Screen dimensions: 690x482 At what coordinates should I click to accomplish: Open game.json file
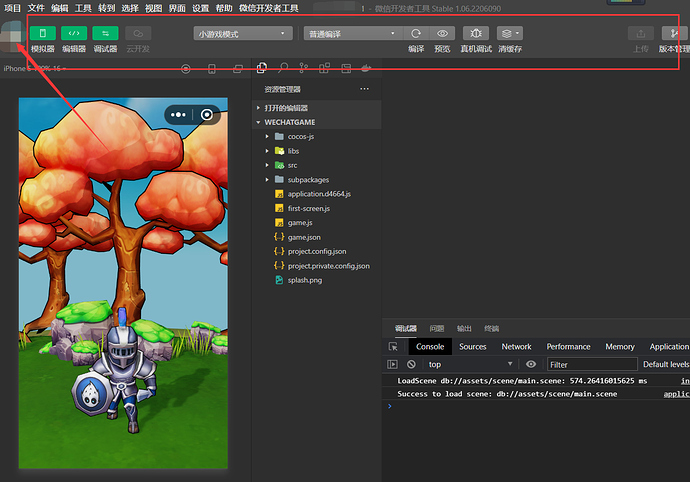[317, 237]
